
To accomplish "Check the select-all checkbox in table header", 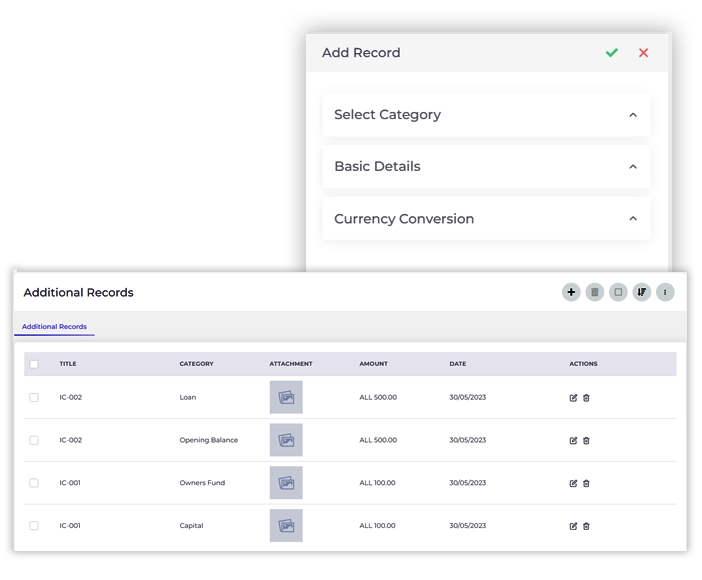I will (x=34, y=364).
